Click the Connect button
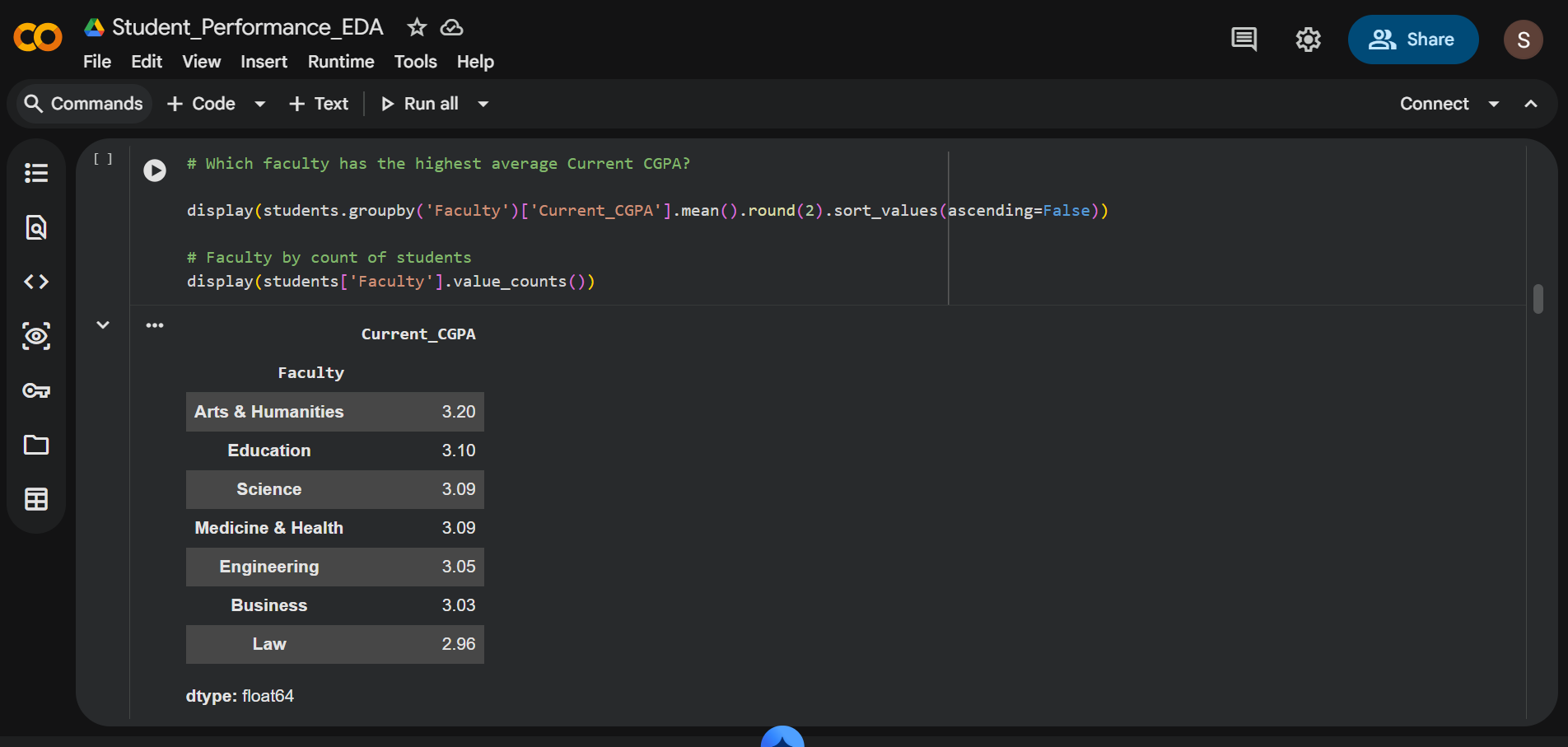Viewport: 1568px width, 747px height. click(1435, 104)
